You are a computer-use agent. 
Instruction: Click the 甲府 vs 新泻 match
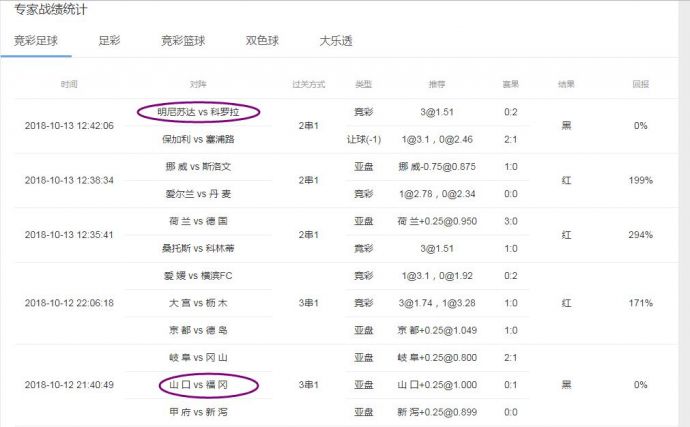(x=198, y=412)
